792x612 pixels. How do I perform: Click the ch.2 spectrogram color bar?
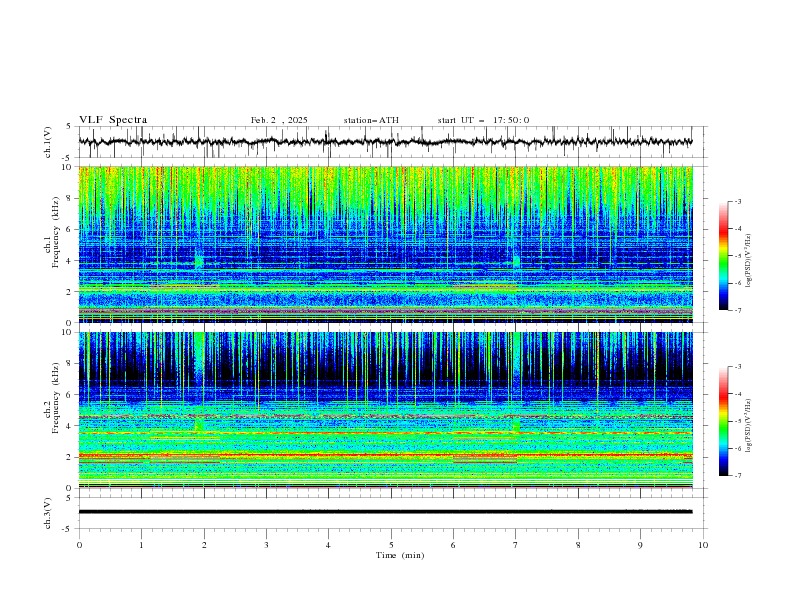[724, 421]
